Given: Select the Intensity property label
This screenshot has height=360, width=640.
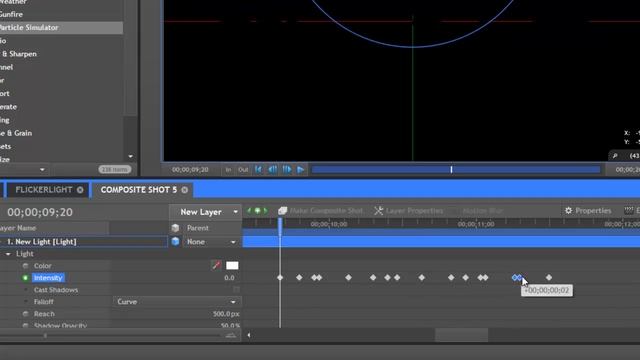Looking at the screenshot, I should click(x=48, y=278).
